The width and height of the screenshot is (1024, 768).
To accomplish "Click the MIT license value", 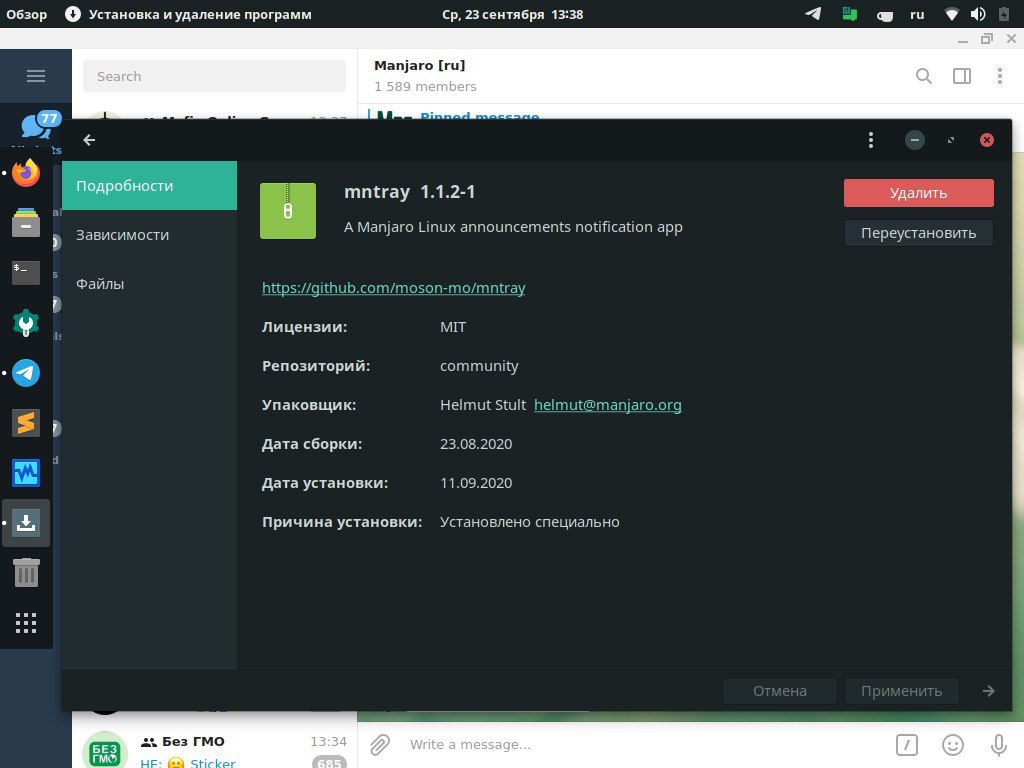I will (453, 327).
